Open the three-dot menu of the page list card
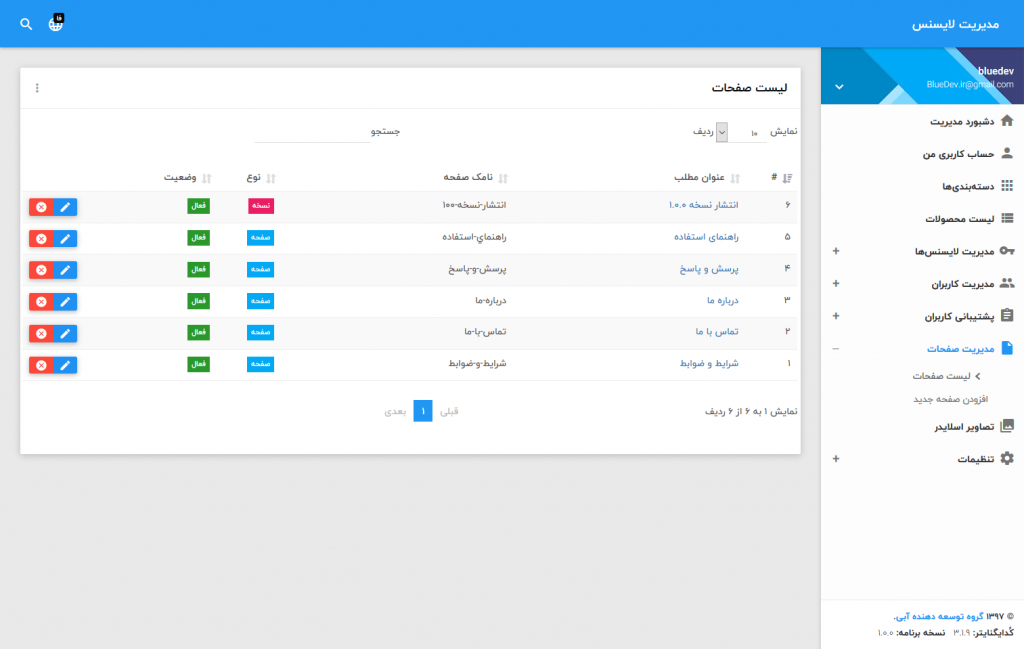 click(x=38, y=88)
